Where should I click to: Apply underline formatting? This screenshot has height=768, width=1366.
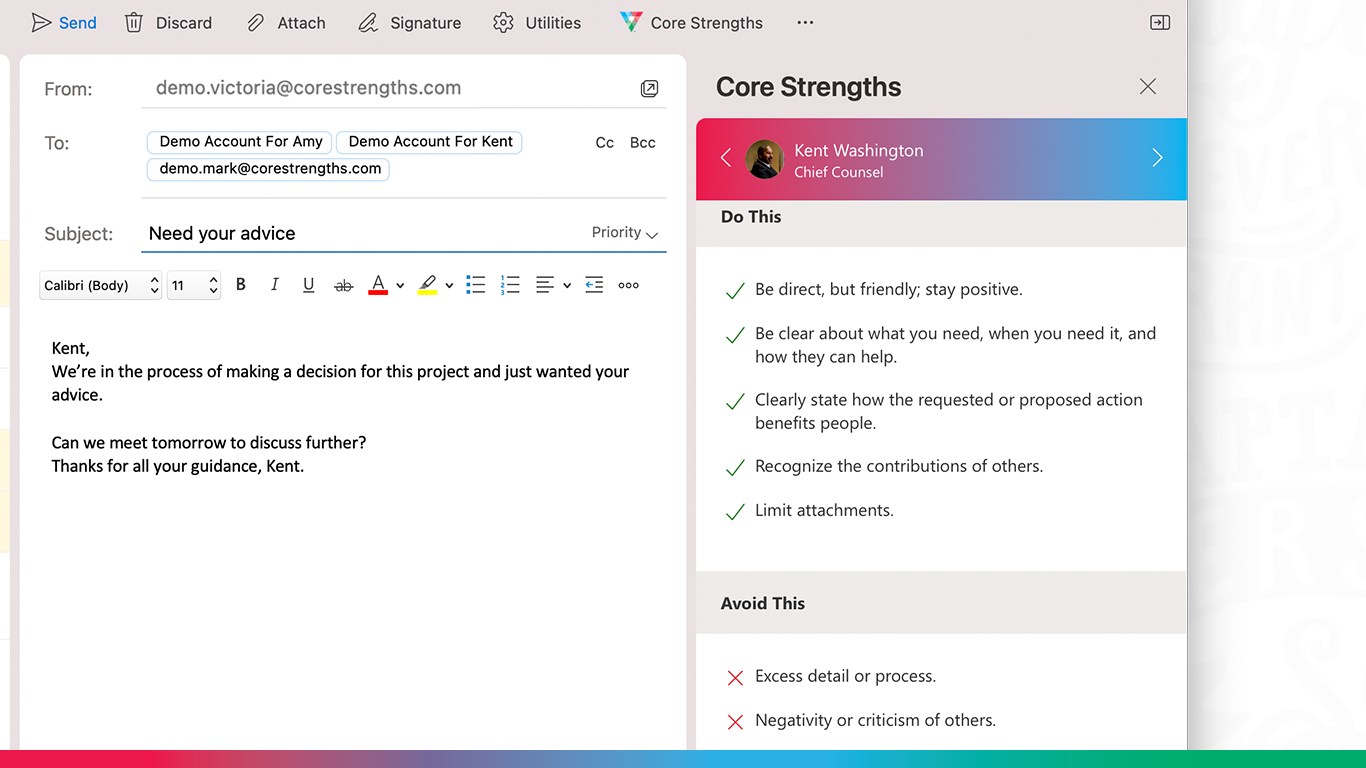click(x=308, y=285)
